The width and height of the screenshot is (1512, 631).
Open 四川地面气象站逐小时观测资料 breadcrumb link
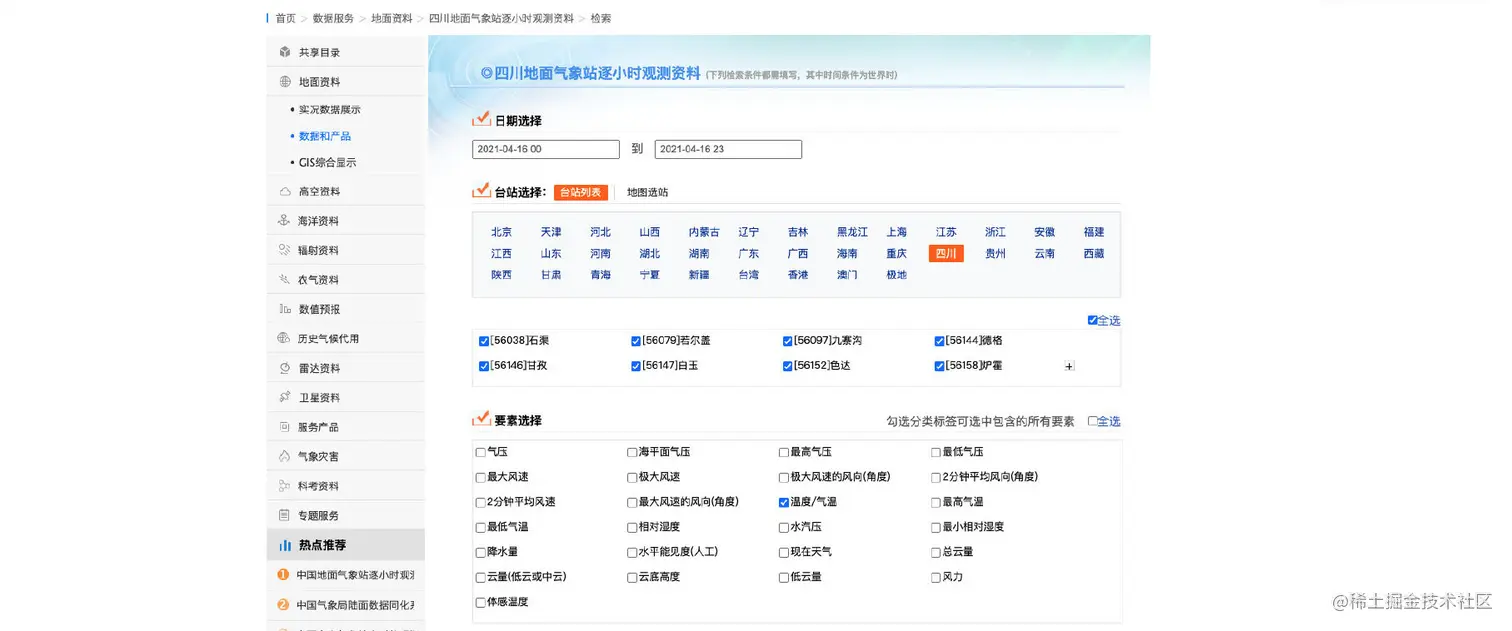pos(501,18)
